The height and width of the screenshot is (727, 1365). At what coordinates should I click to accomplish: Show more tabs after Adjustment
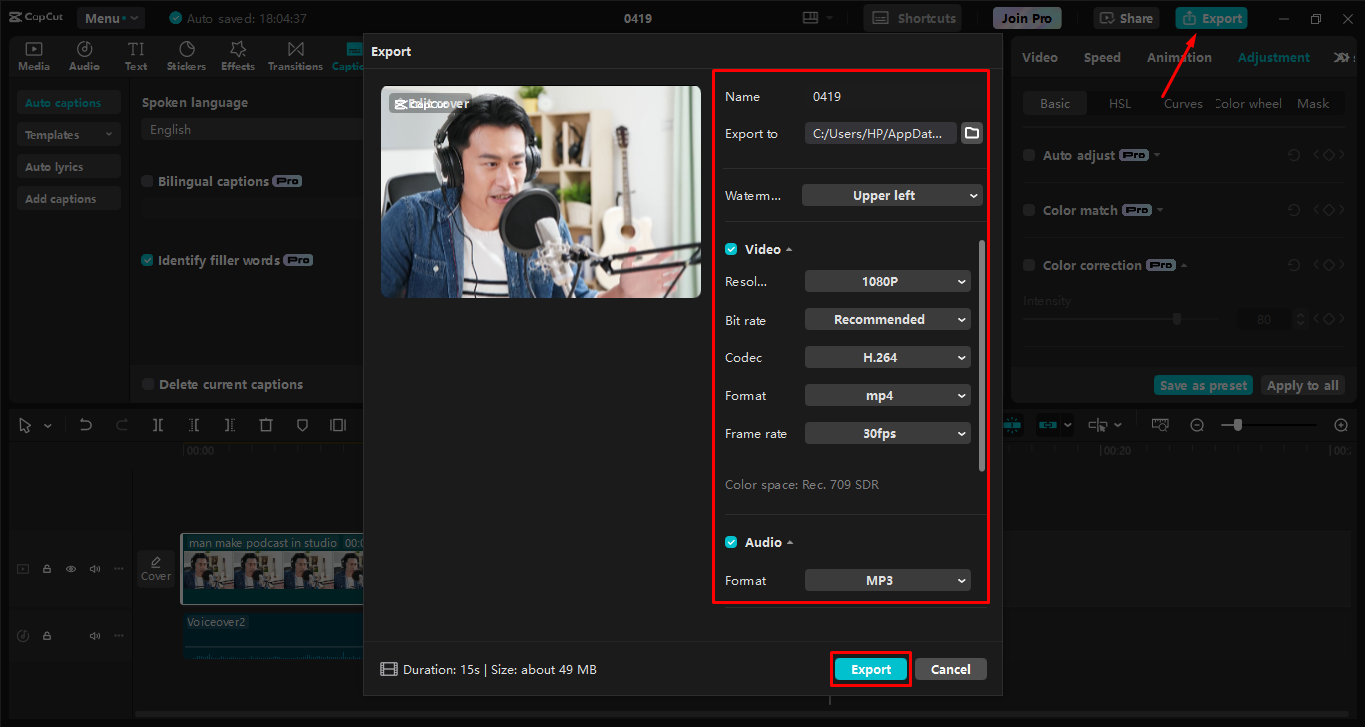tap(1344, 58)
